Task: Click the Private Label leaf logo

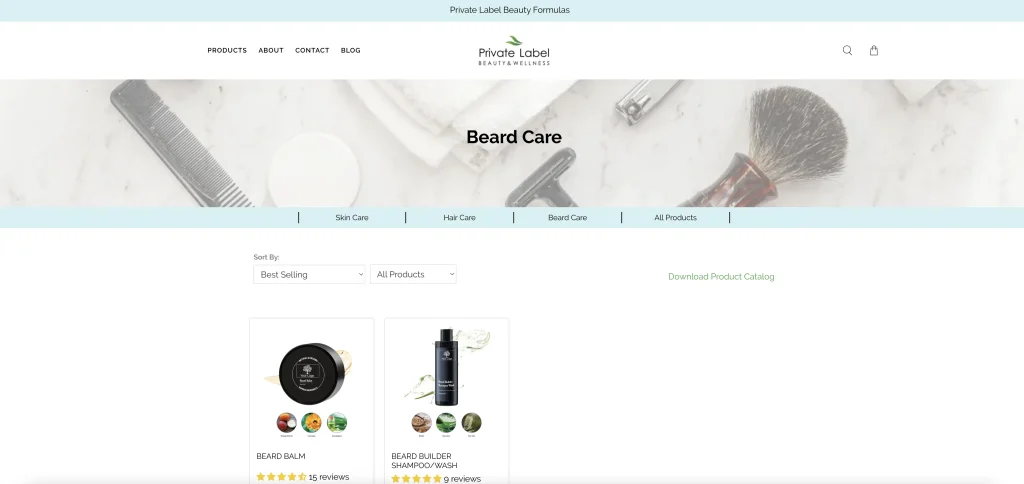Action: pyautogui.click(x=514, y=50)
